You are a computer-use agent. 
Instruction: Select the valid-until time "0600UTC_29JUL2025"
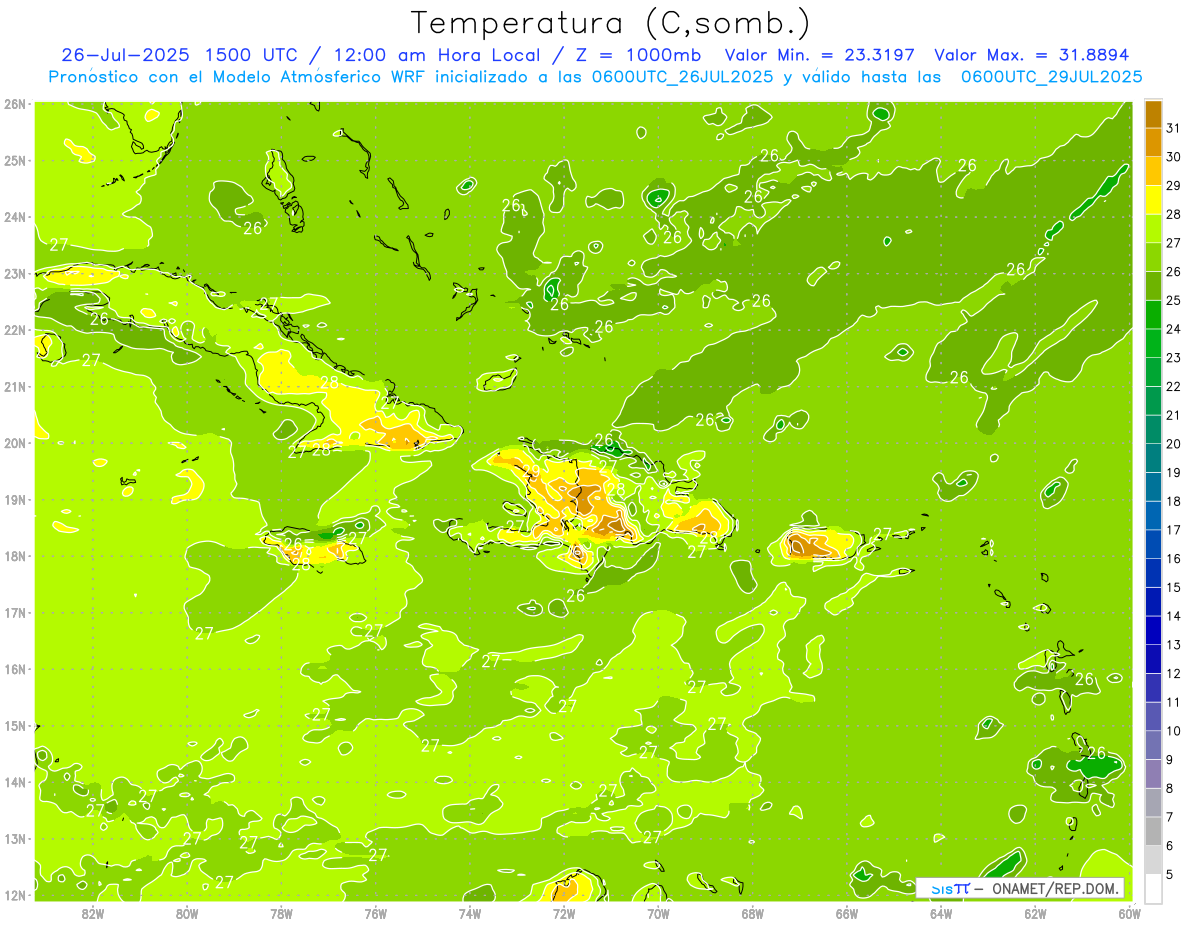pos(1052,77)
